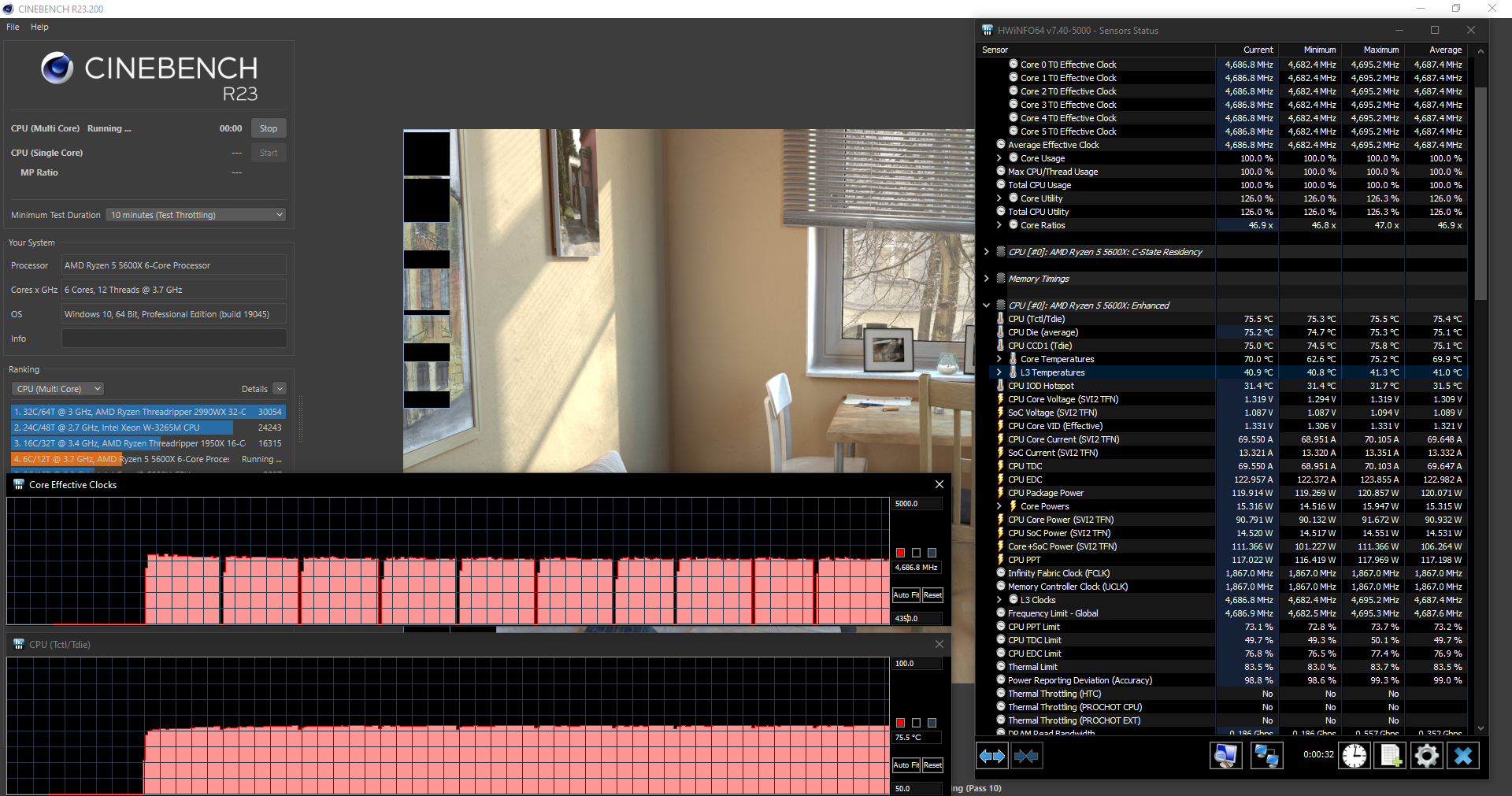
Task: Expand the Core Usage sensor group
Action: (999, 158)
